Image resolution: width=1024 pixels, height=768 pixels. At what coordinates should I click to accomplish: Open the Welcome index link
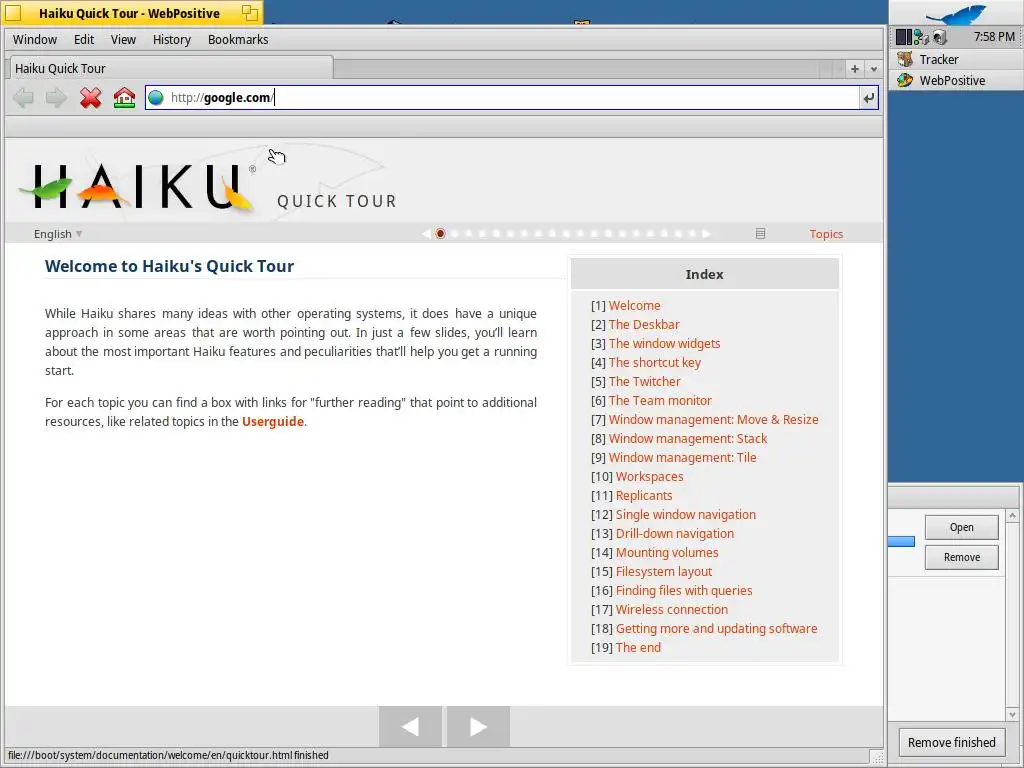634,306
